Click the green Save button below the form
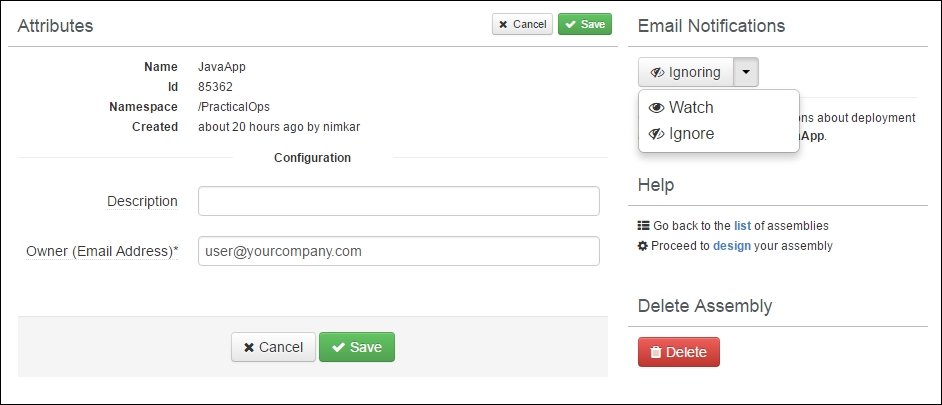 point(357,347)
